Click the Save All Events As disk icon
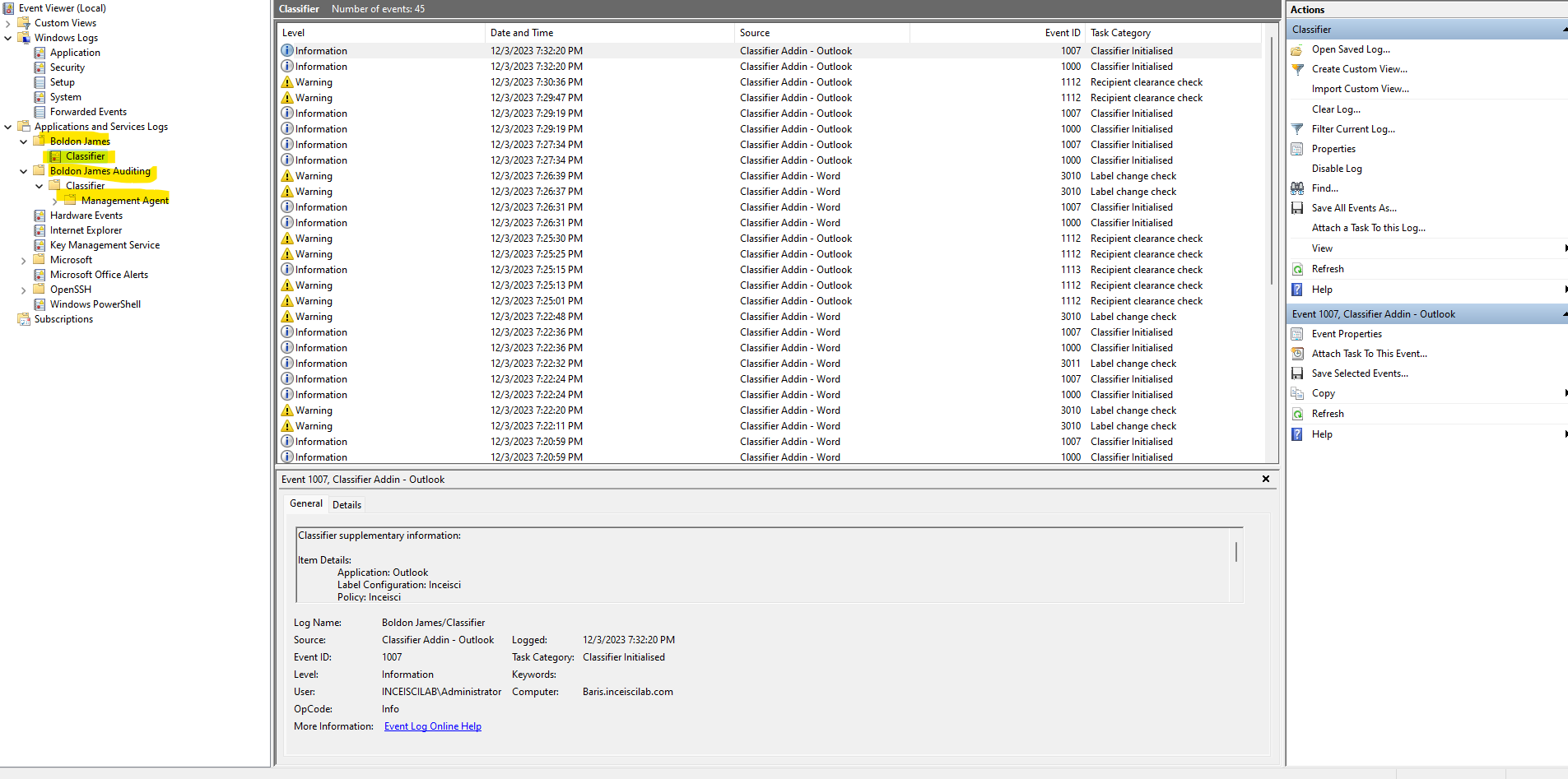Image resolution: width=1568 pixels, height=779 pixels. [1297, 208]
